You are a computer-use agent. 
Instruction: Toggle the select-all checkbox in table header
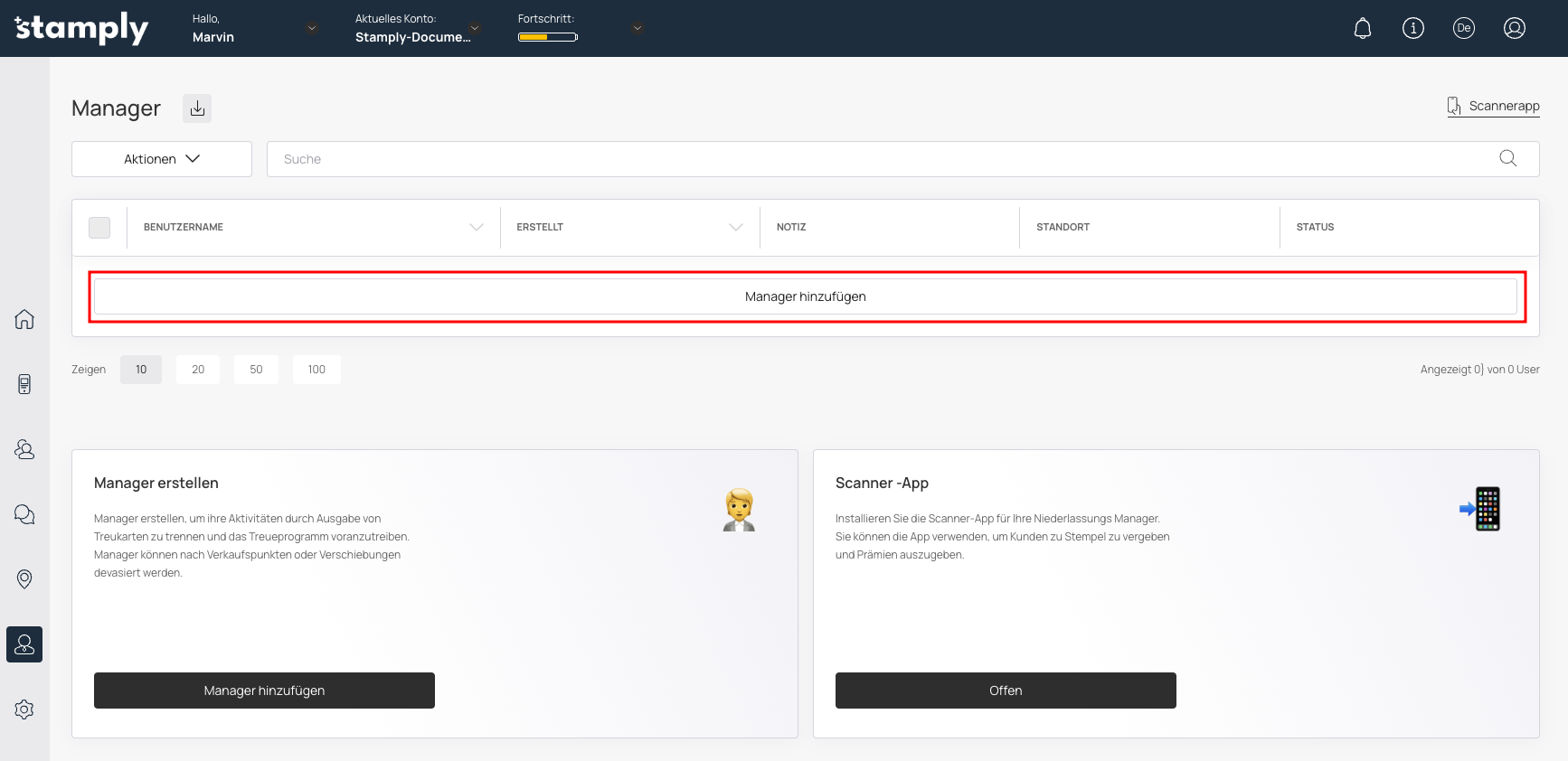click(x=99, y=228)
